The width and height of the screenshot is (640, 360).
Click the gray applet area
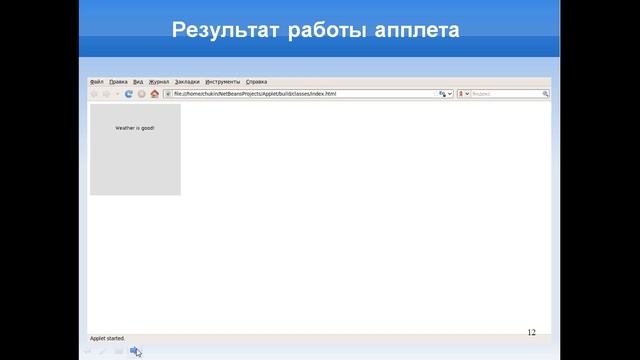136,149
